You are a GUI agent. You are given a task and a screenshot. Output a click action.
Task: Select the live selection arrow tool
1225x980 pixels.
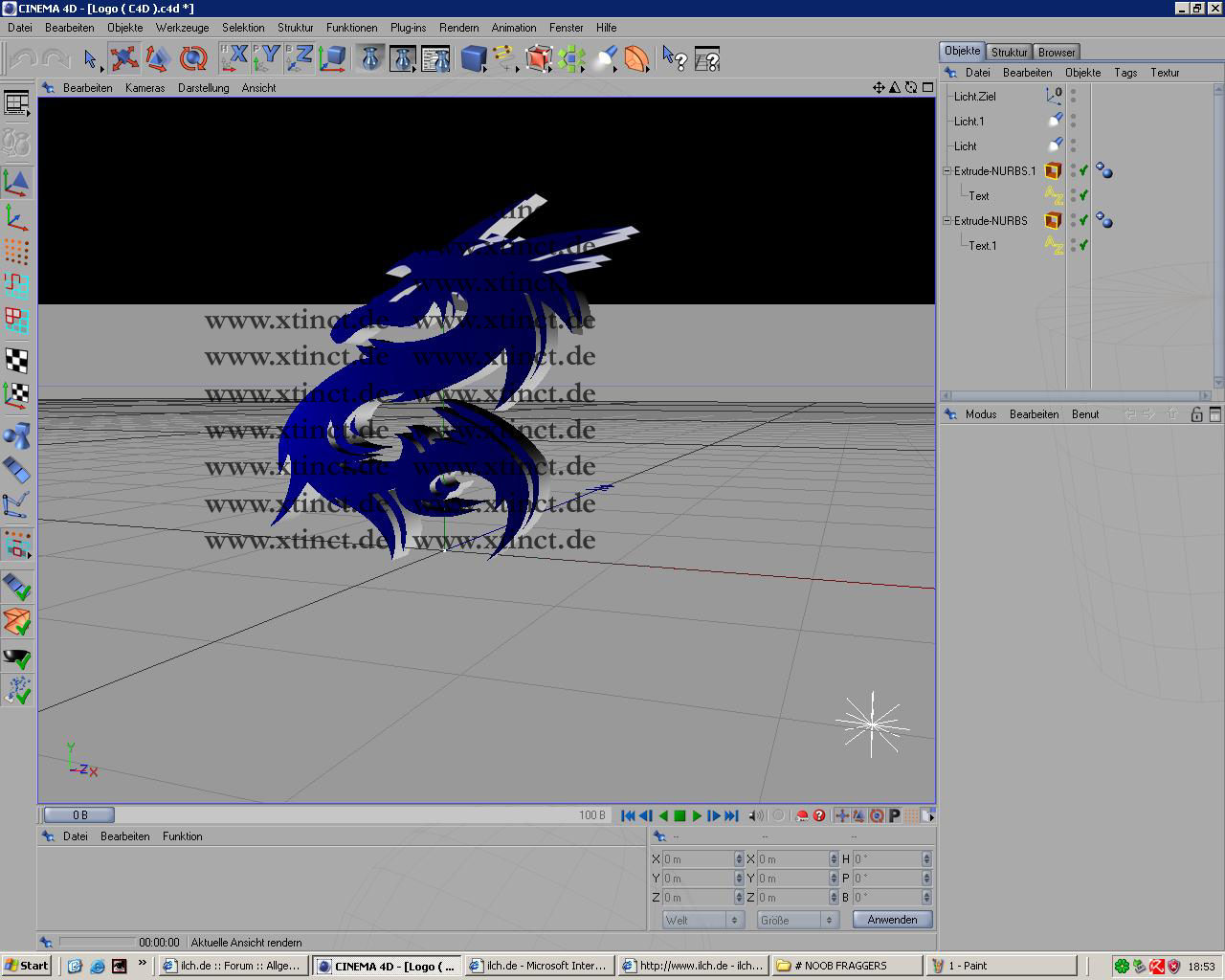90,59
